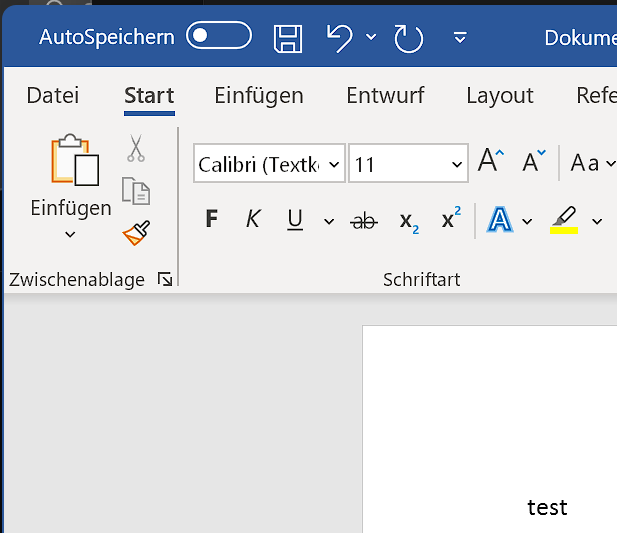Apply strikethrough formatting
The width and height of the screenshot is (617, 533).
click(364, 221)
